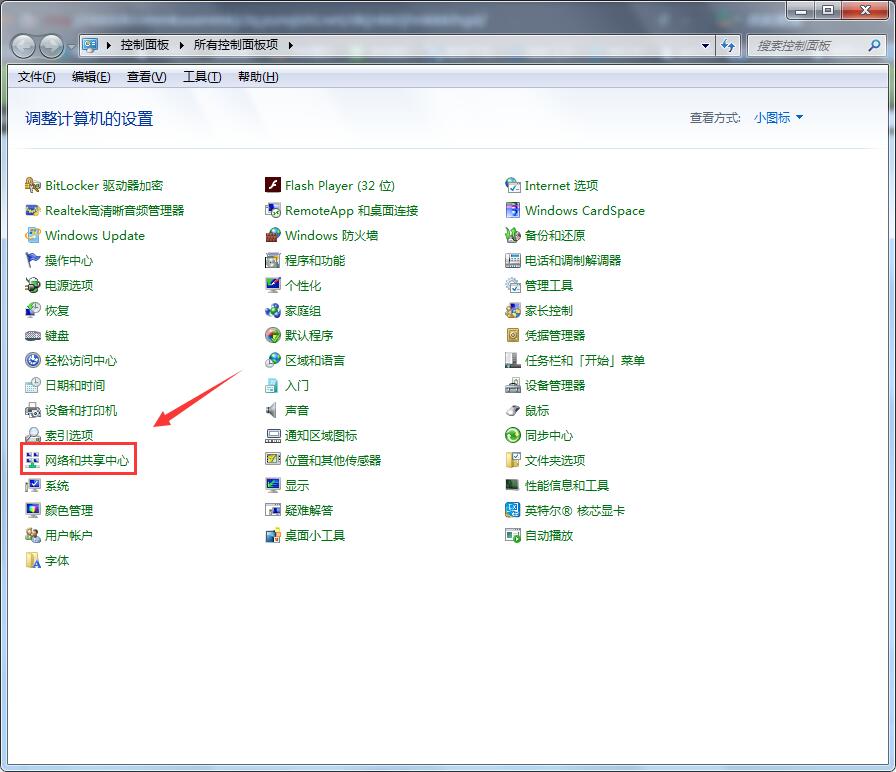This screenshot has width=896, height=772.
Task: Open the 工具(T) menu
Action: click(x=201, y=77)
